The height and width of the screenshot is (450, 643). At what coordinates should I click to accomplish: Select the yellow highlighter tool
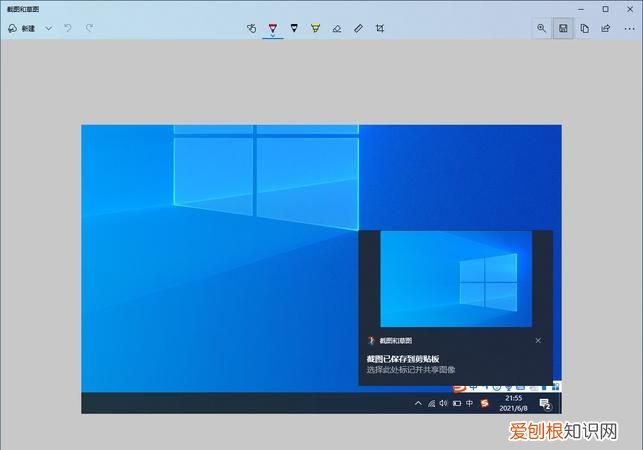pyautogui.click(x=315, y=28)
